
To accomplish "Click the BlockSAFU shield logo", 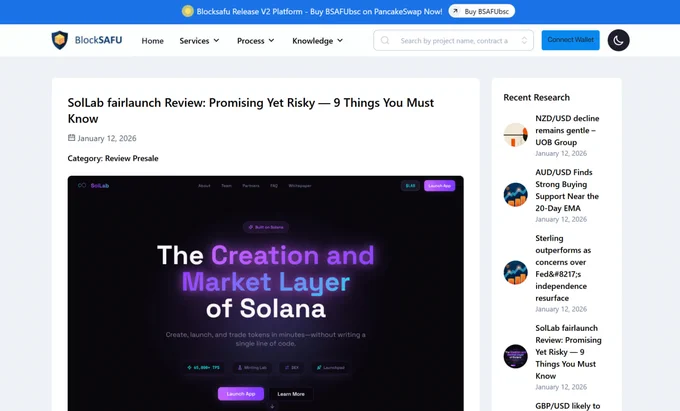I will [x=60, y=40].
